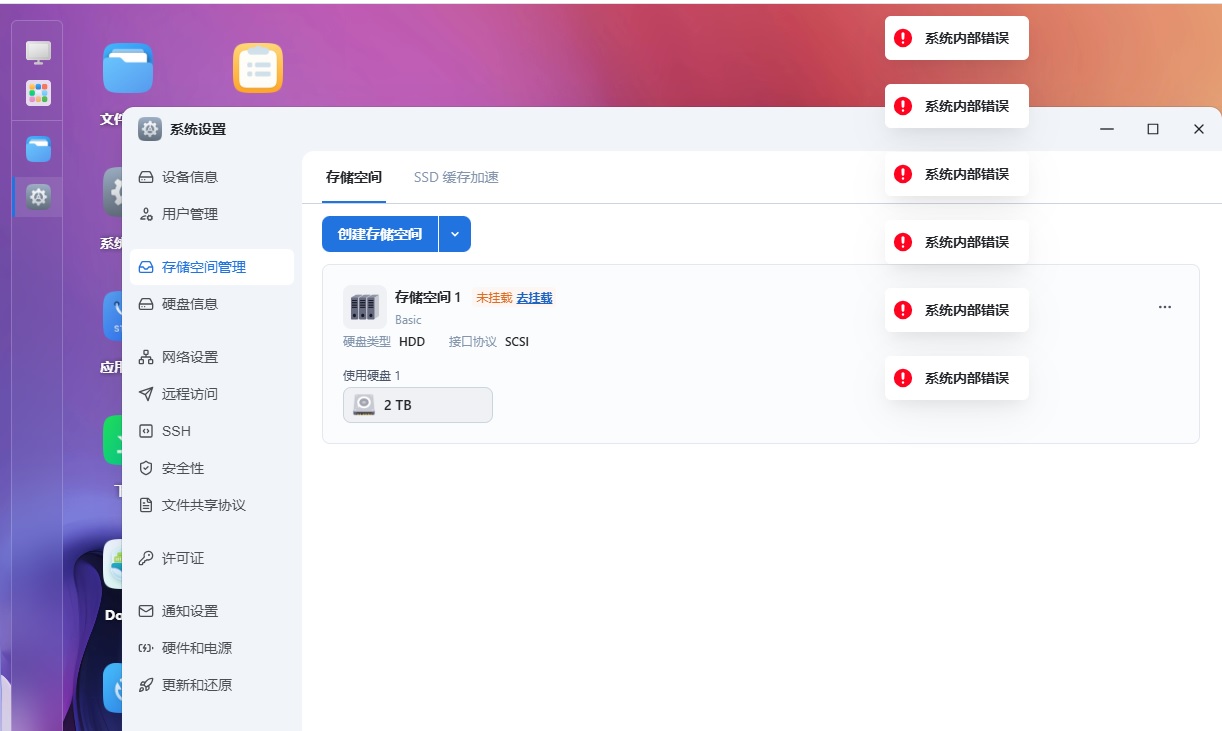Click the 未挂载 status label
The height and width of the screenshot is (731, 1222).
[x=494, y=298]
